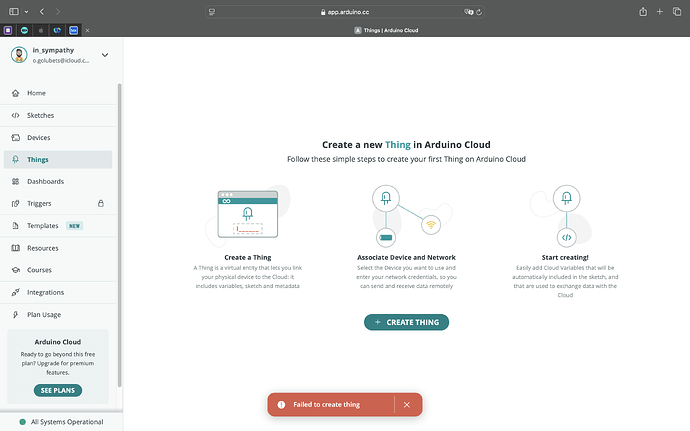Click the Resources book icon
This screenshot has width=690, height=431.
click(15, 248)
